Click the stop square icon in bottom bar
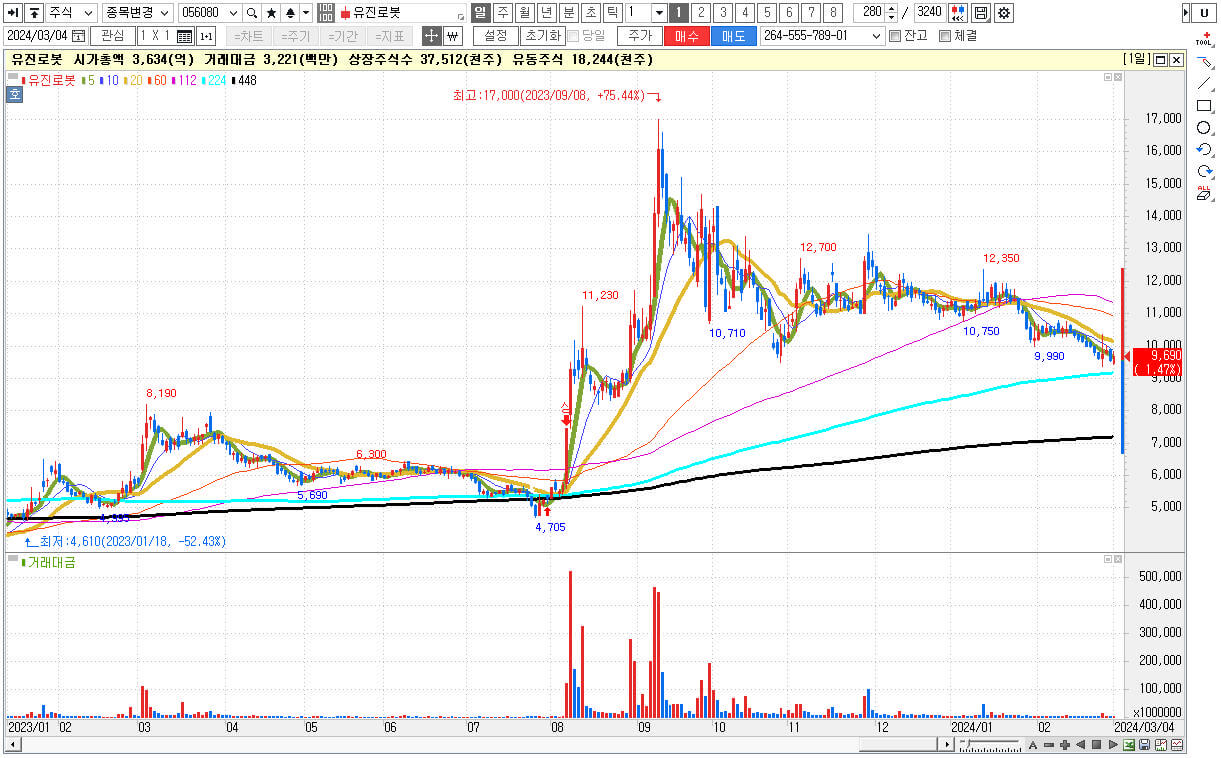The image size is (1221, 758). pos(1097,745)
